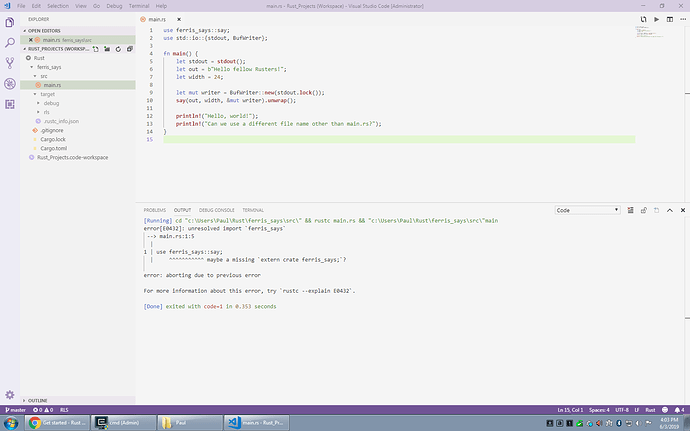Expand the rls folder
This screenshot has height=431, width=690.
(38, 112)
